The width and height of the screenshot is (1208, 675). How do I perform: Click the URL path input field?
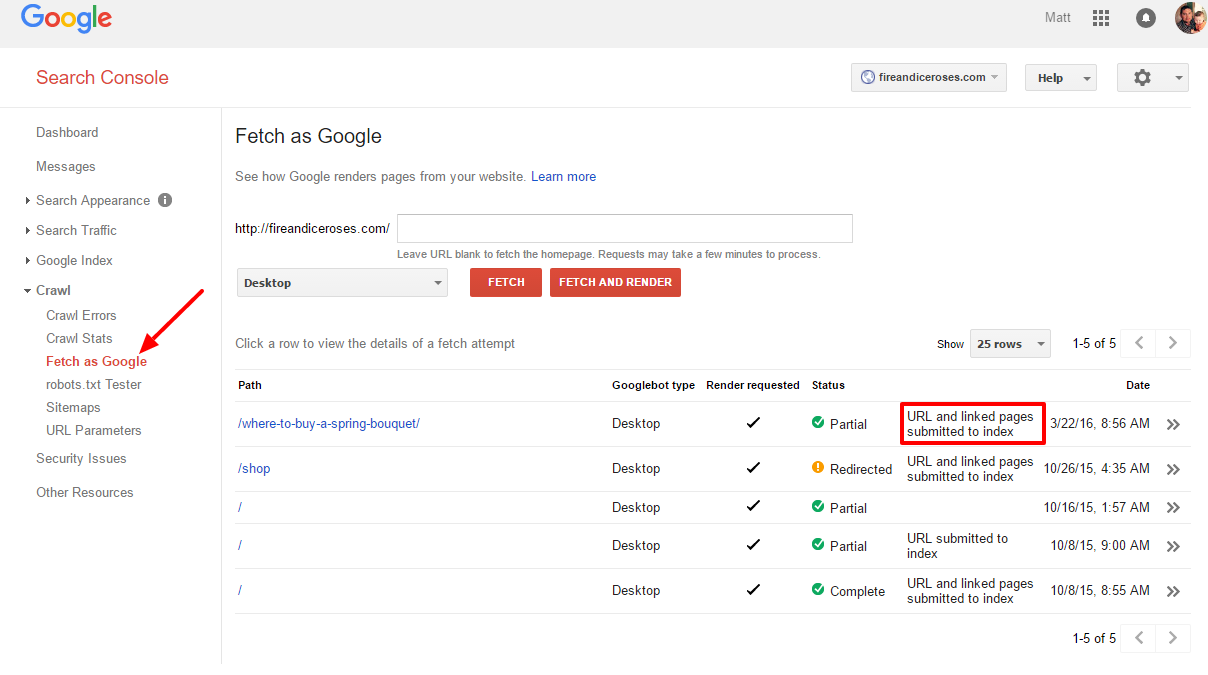[x=624, y=228]
